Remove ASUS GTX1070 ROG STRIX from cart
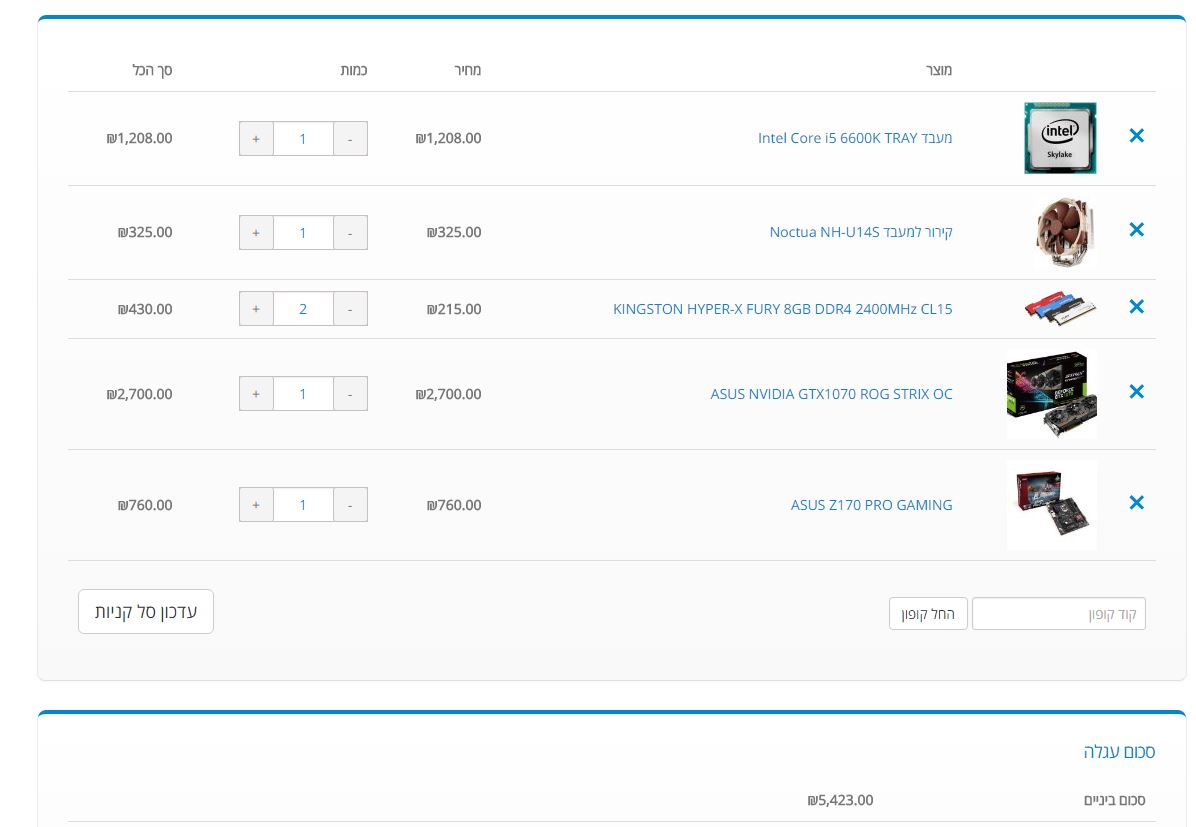 (1136, 391)
